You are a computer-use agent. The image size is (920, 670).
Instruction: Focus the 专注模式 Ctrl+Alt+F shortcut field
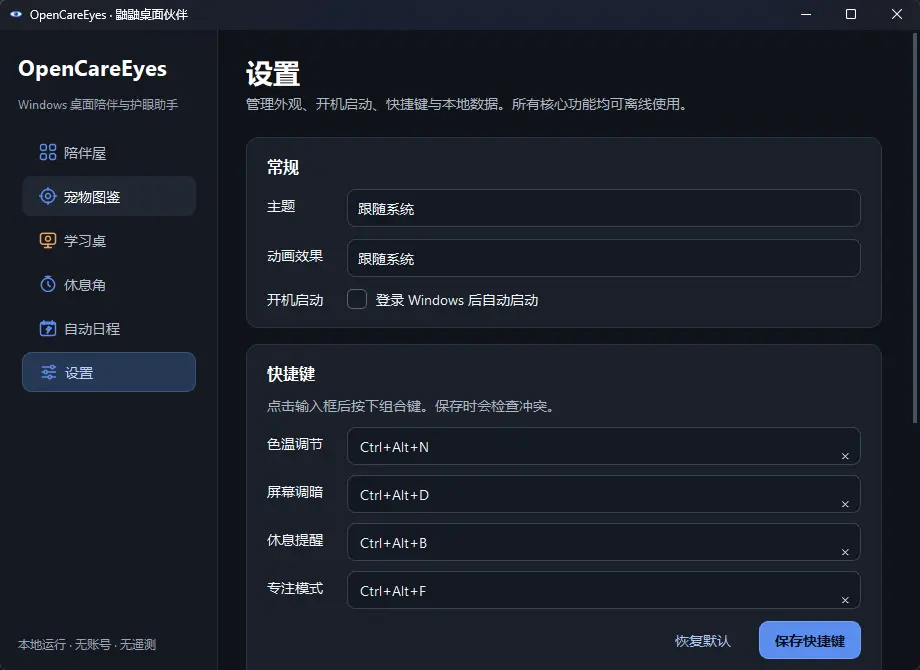[604, 591]
